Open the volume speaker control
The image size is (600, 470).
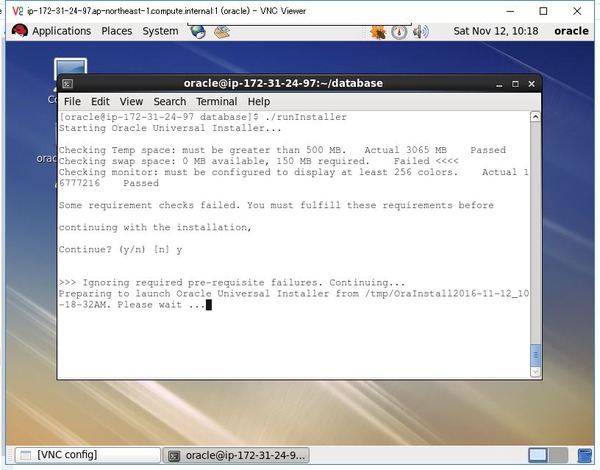421,32
